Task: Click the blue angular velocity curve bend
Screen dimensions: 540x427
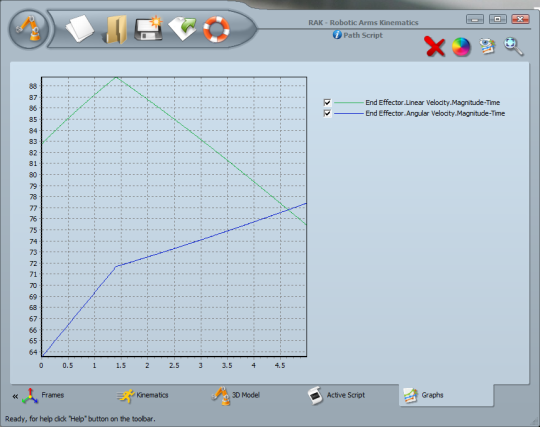Action: (x=116, y=266)
